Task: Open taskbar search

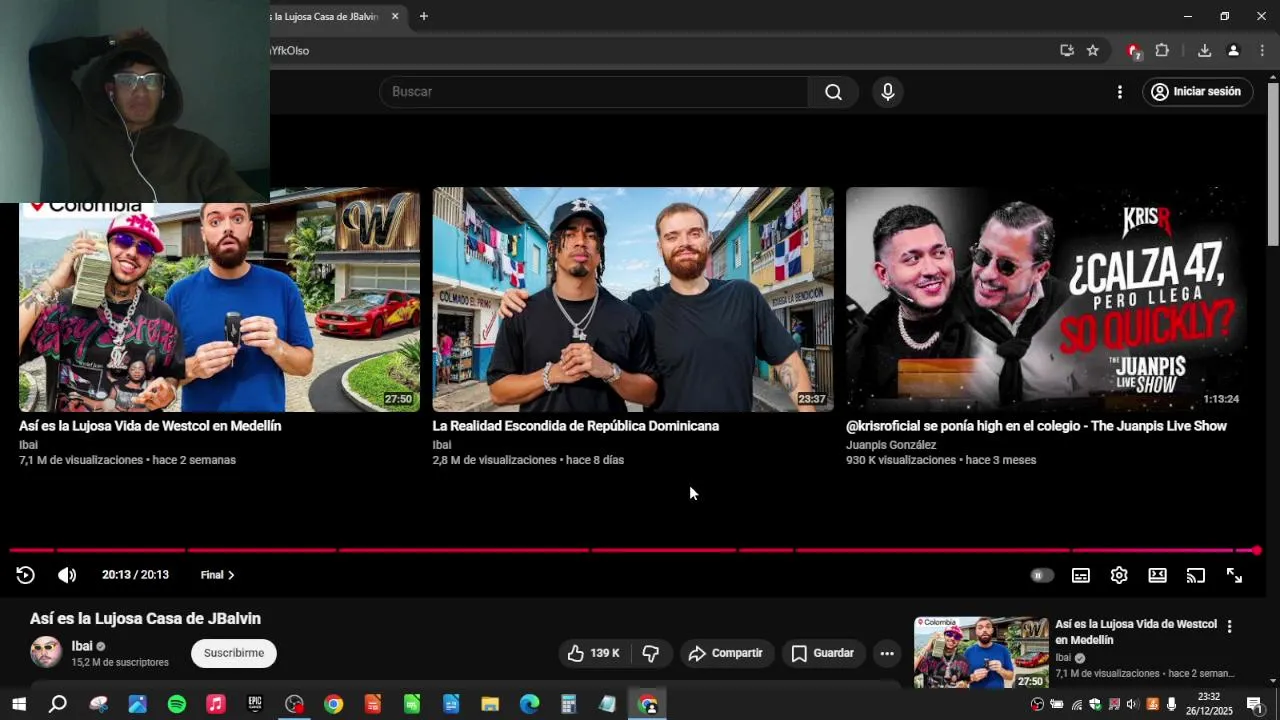Action: (58, 704)
